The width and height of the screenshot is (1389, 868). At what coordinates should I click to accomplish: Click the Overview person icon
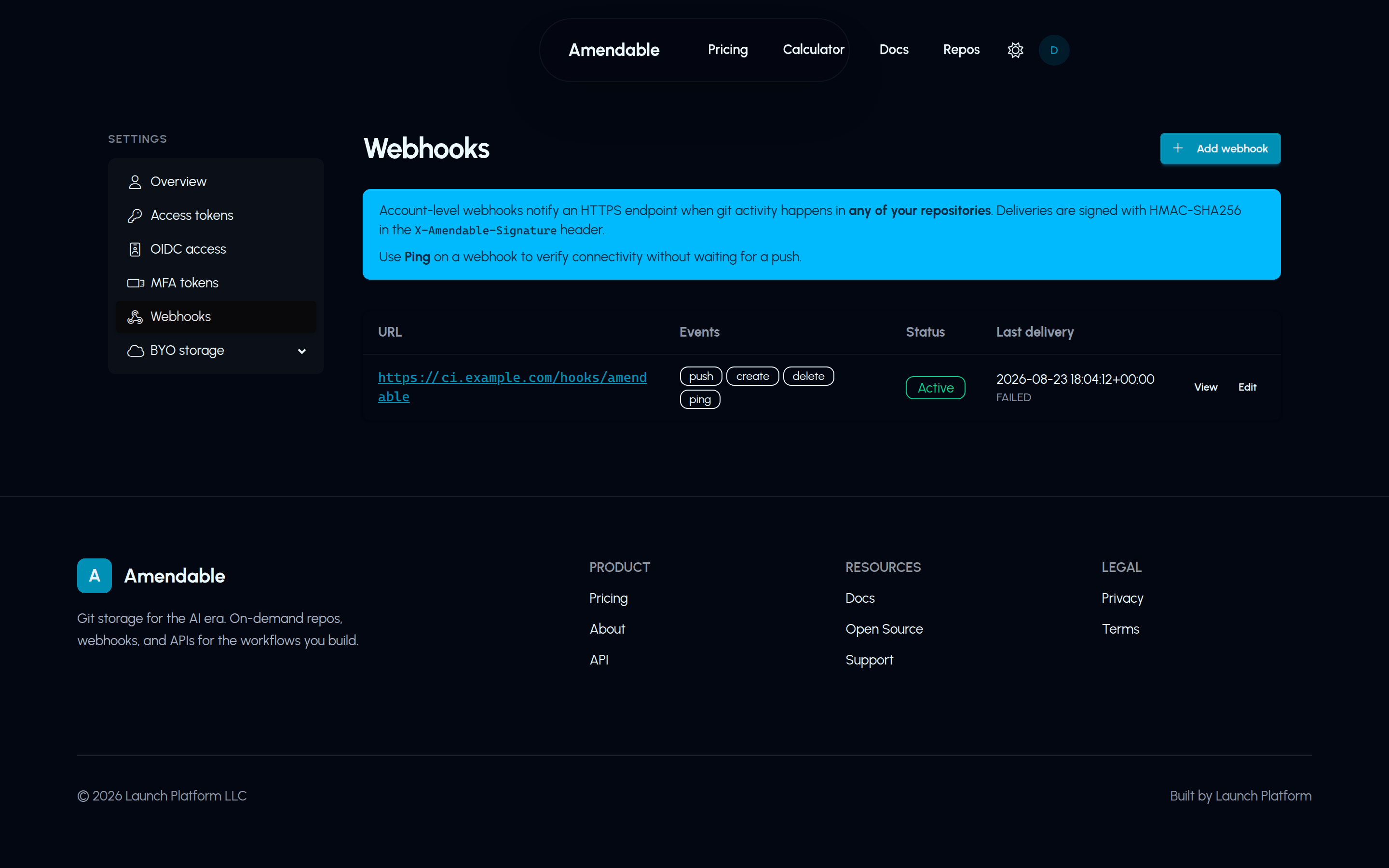click(x=135, y=182)
